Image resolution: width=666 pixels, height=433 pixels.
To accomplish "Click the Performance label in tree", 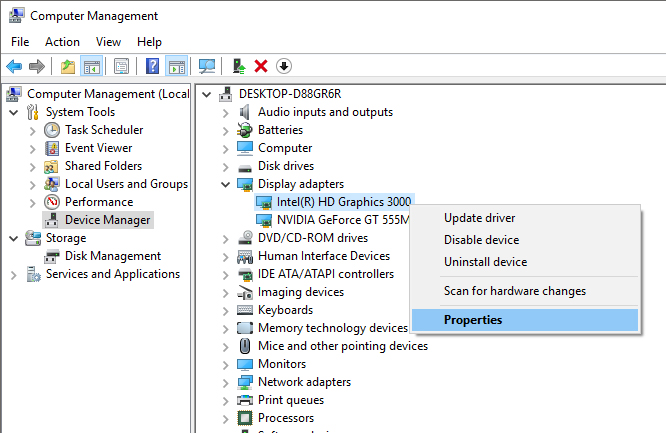I will [99, 202].
